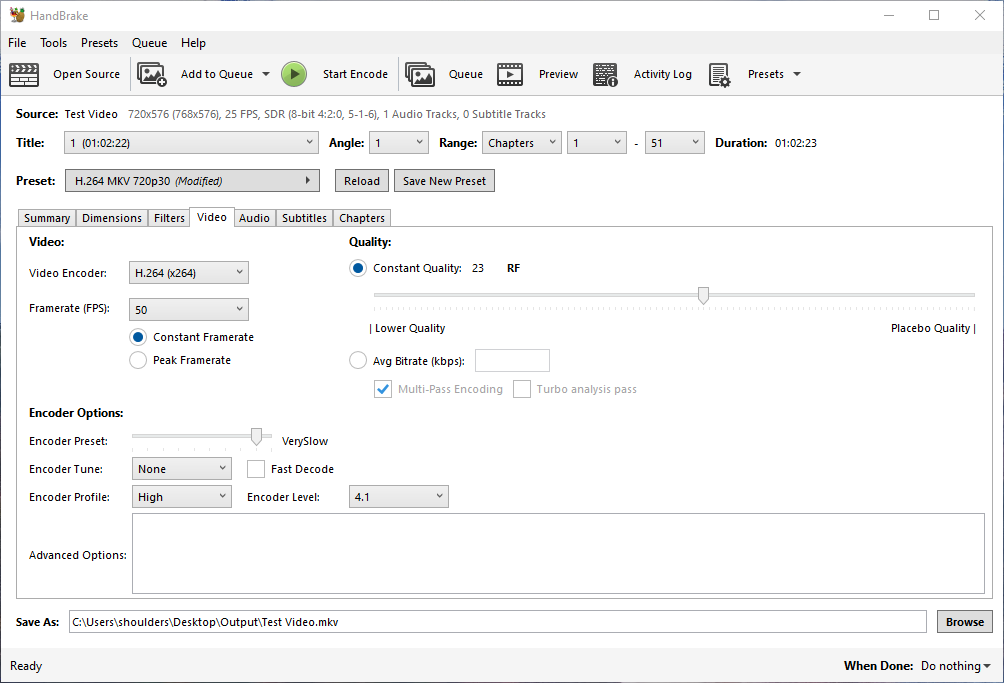Open the Help menu
Viewport: 1004px width, 683px height.
tap(193, 43)
